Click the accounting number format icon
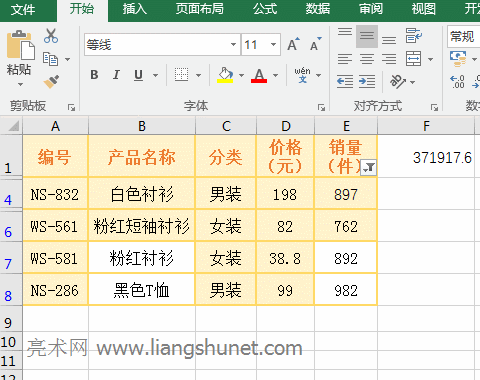 [458, 59]
